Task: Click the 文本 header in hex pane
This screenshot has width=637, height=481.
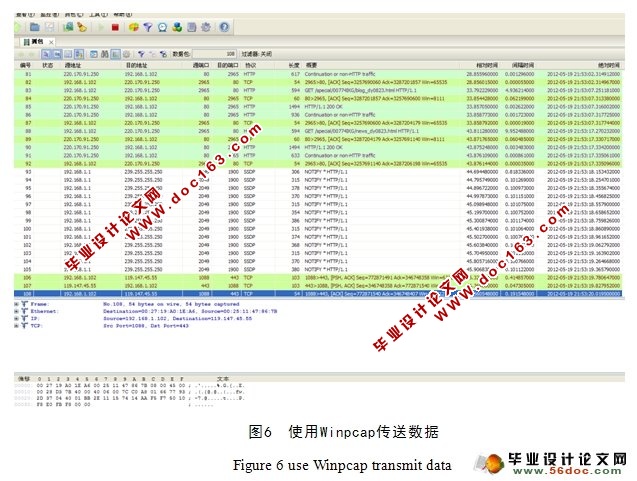Action: coord(223,379)
